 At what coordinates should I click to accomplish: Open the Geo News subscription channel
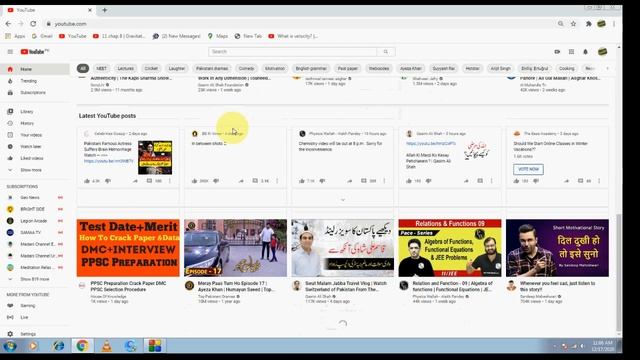pyautogui.click(x=35, y=198)
